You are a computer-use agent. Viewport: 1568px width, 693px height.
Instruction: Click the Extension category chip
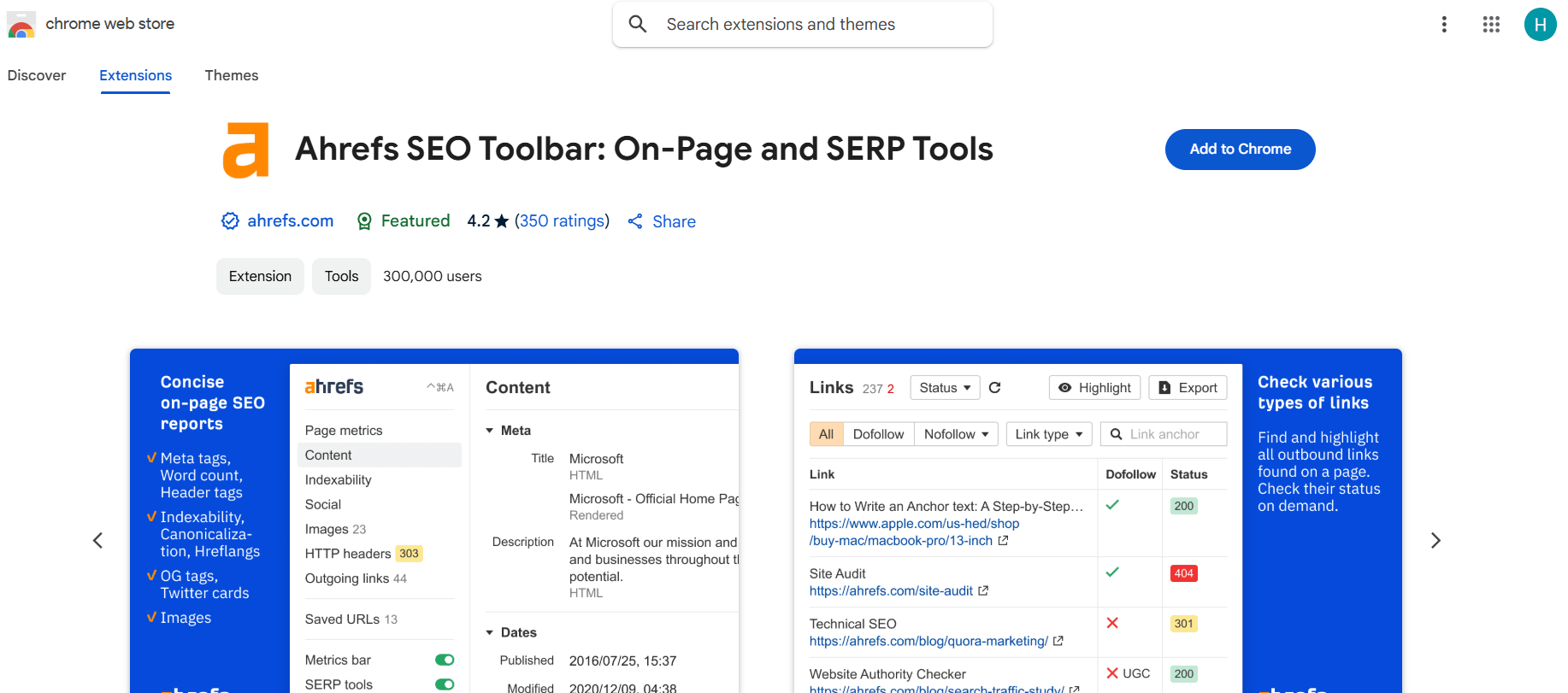coord(260,276)
